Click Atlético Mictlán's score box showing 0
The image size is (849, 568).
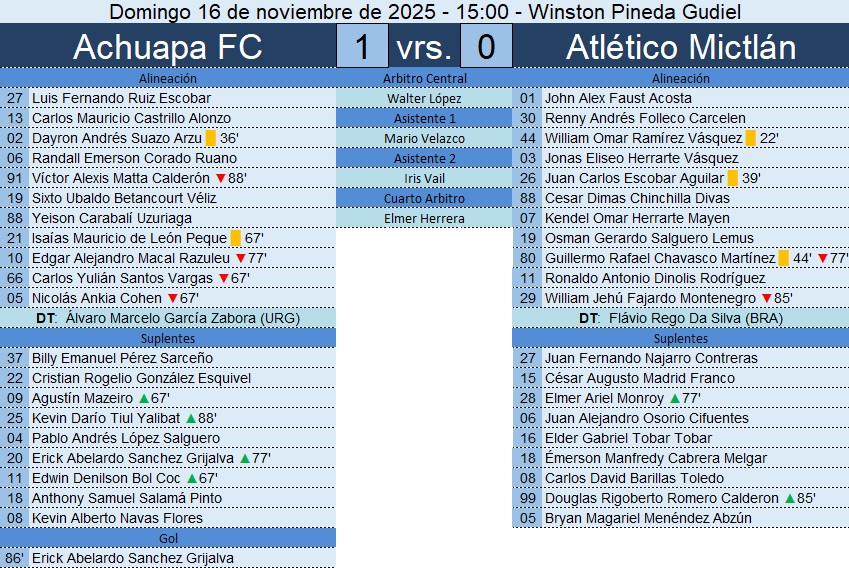[x=487, y=46]
